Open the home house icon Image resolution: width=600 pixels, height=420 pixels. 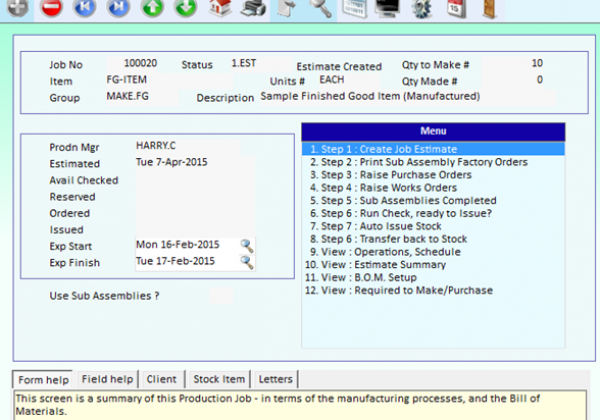pos(220,8)
